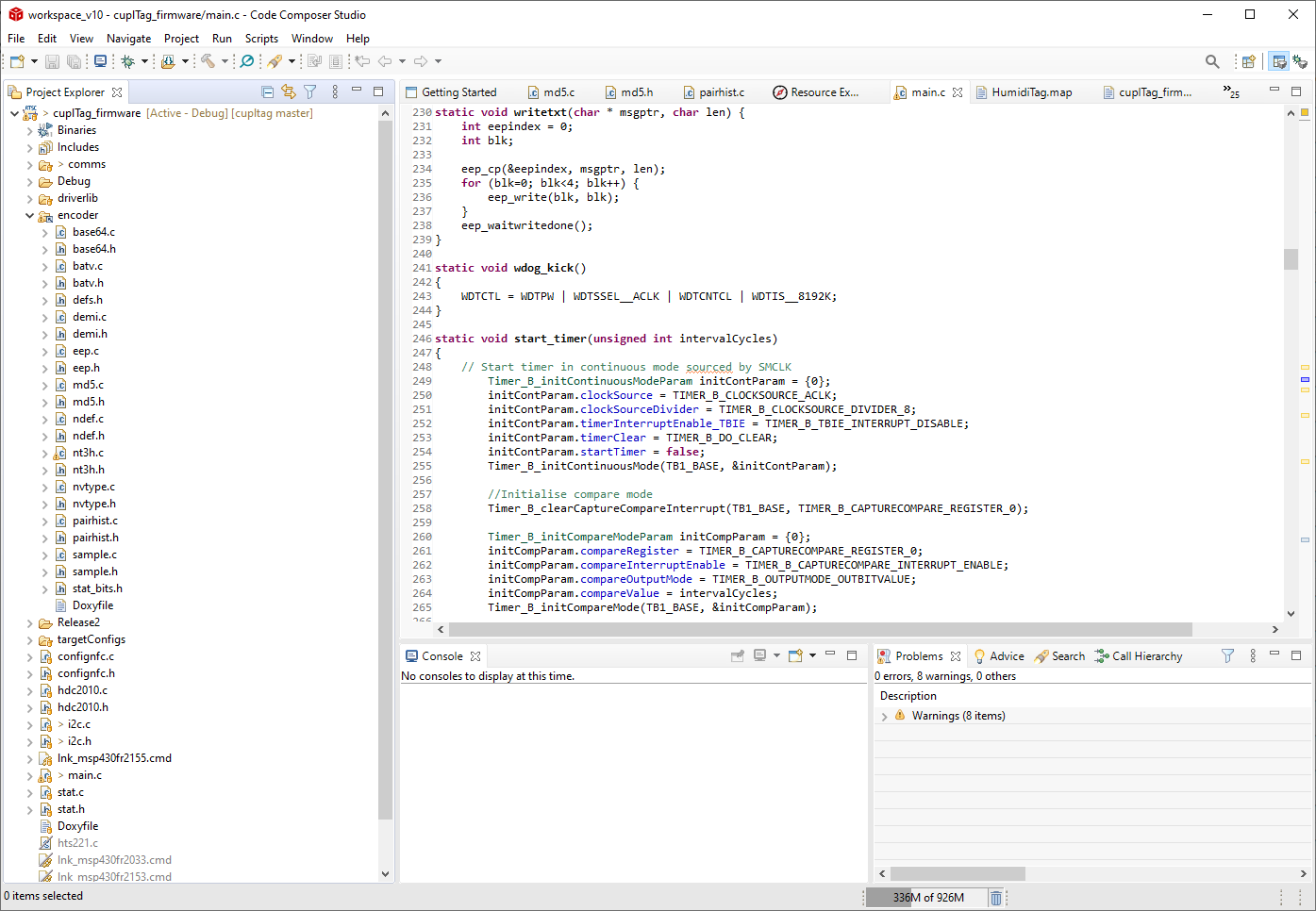Click the Flash download icon in toolbar
This screenshot has height=911, width=1316.
[168, 61]
